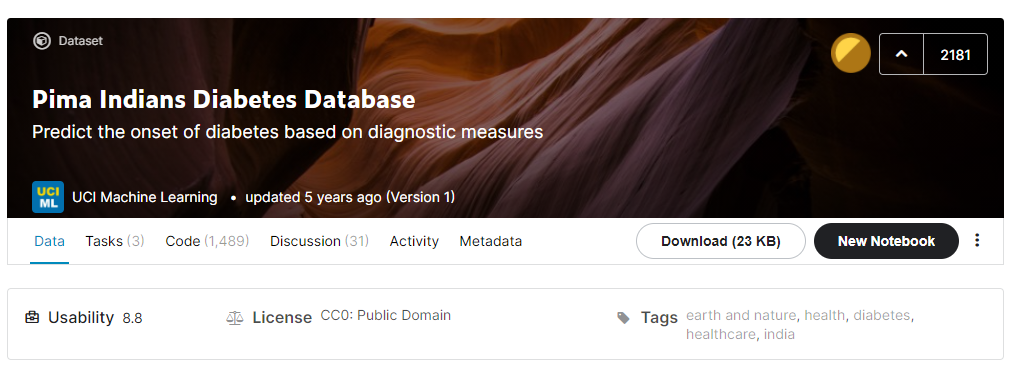Viewport: 1021px width, 369px height.
Task: Open the Code tab
Action: 207,241
